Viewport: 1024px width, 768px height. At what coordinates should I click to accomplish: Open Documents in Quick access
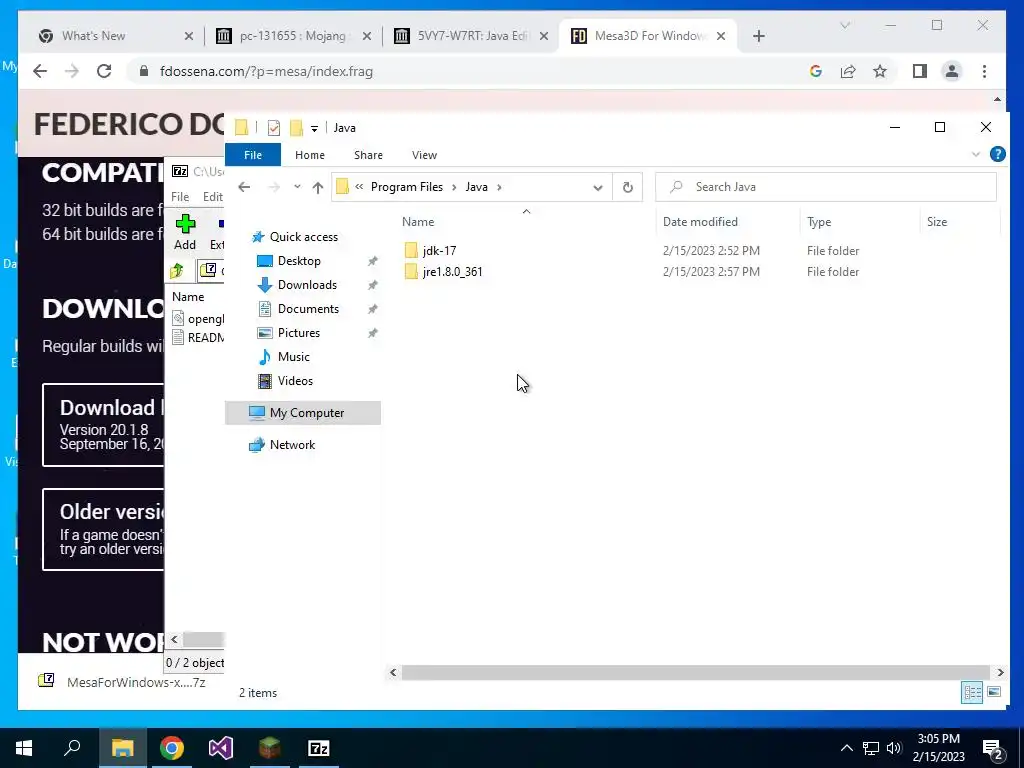308,309
